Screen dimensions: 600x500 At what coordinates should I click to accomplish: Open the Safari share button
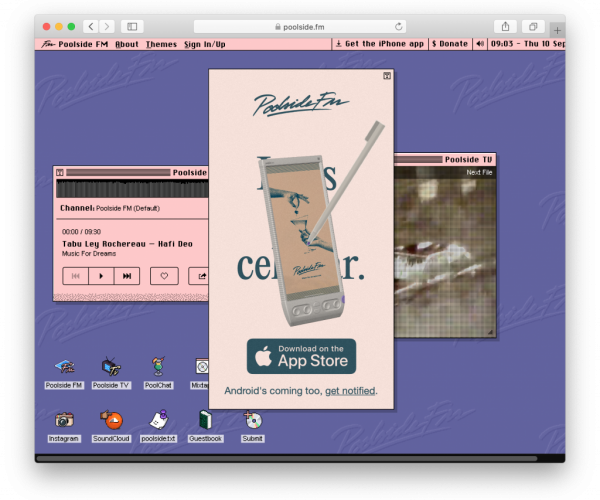505,26
